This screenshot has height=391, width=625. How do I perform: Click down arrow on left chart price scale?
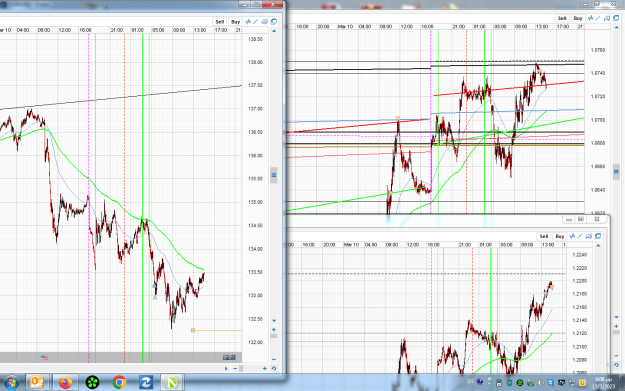[x=274, y=320]
